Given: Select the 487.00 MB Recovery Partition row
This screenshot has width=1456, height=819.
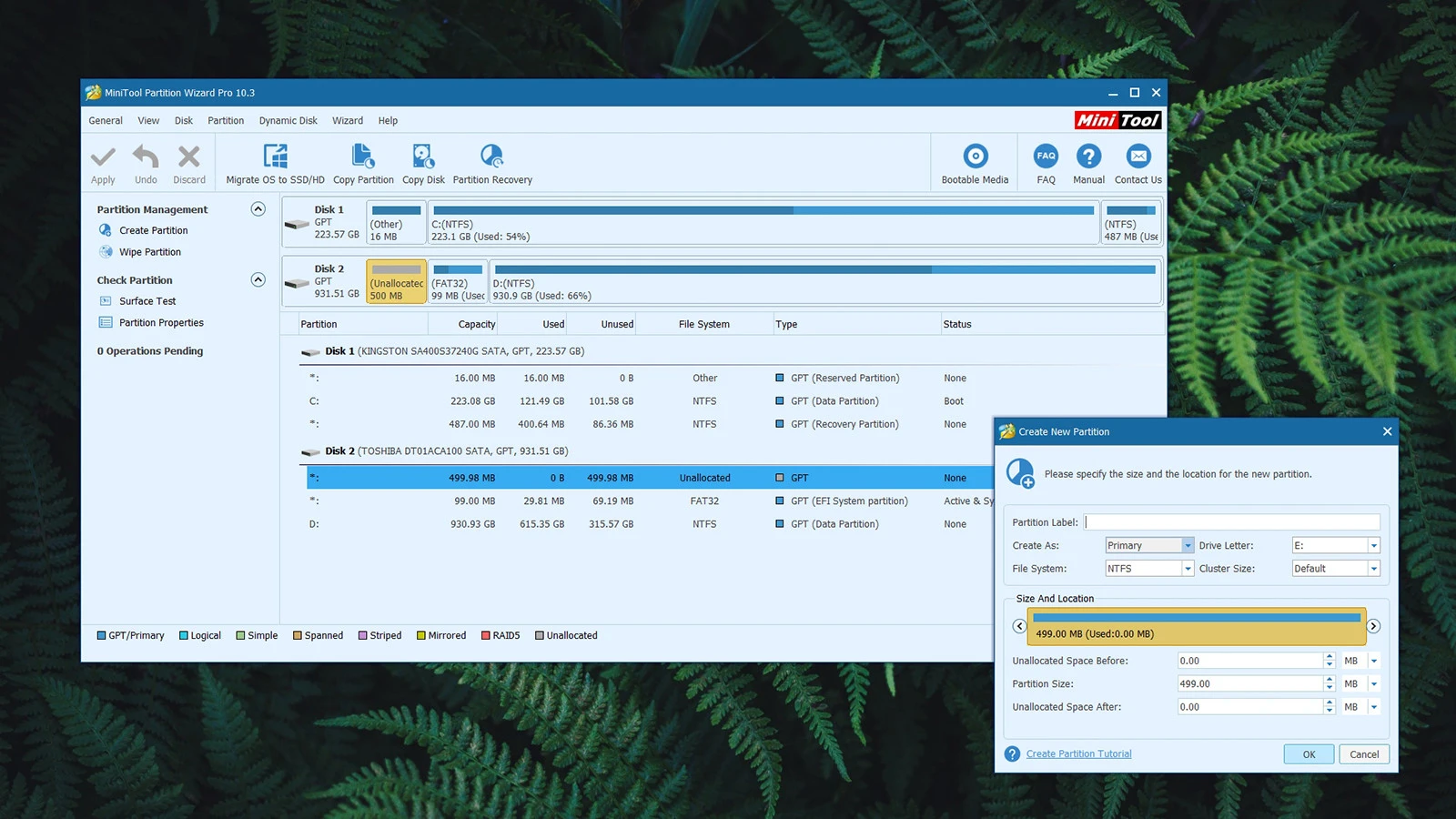Looking at the screenshot, I should point(649,424).
